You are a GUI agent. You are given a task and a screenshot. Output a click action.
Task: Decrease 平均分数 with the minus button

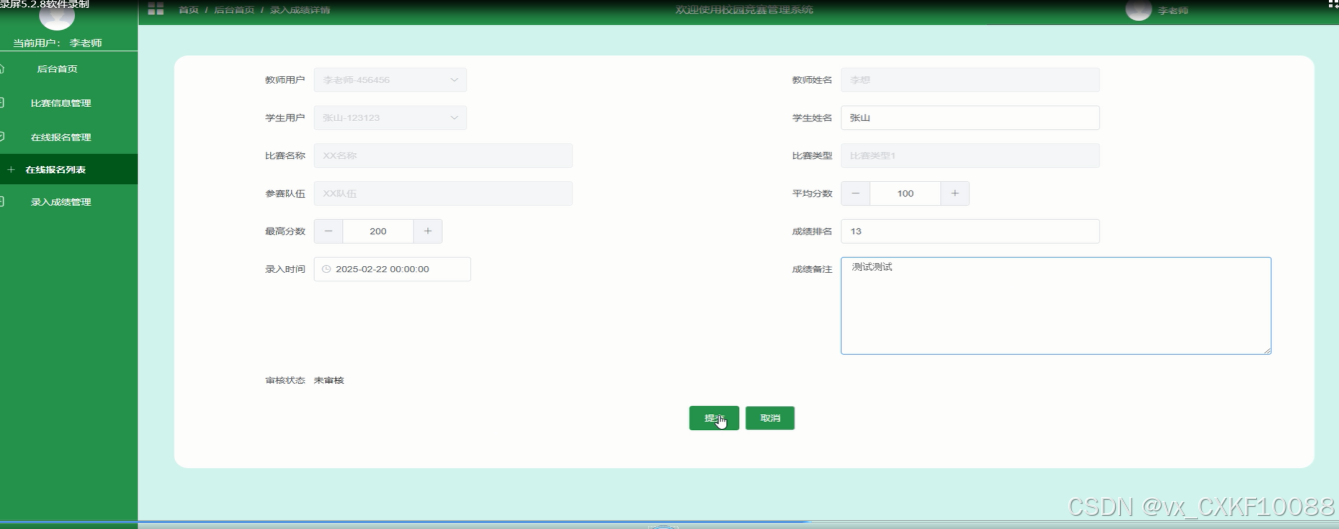[855, 194]
